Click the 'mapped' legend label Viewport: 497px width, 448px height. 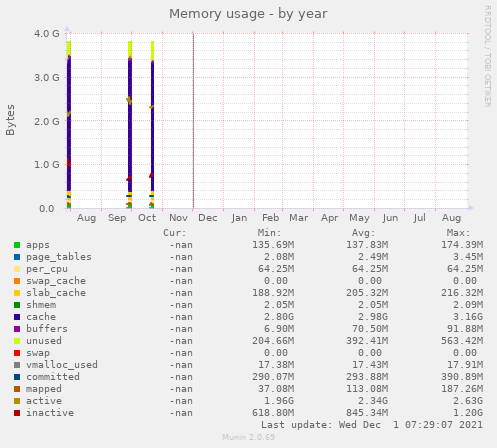point(44,389)
